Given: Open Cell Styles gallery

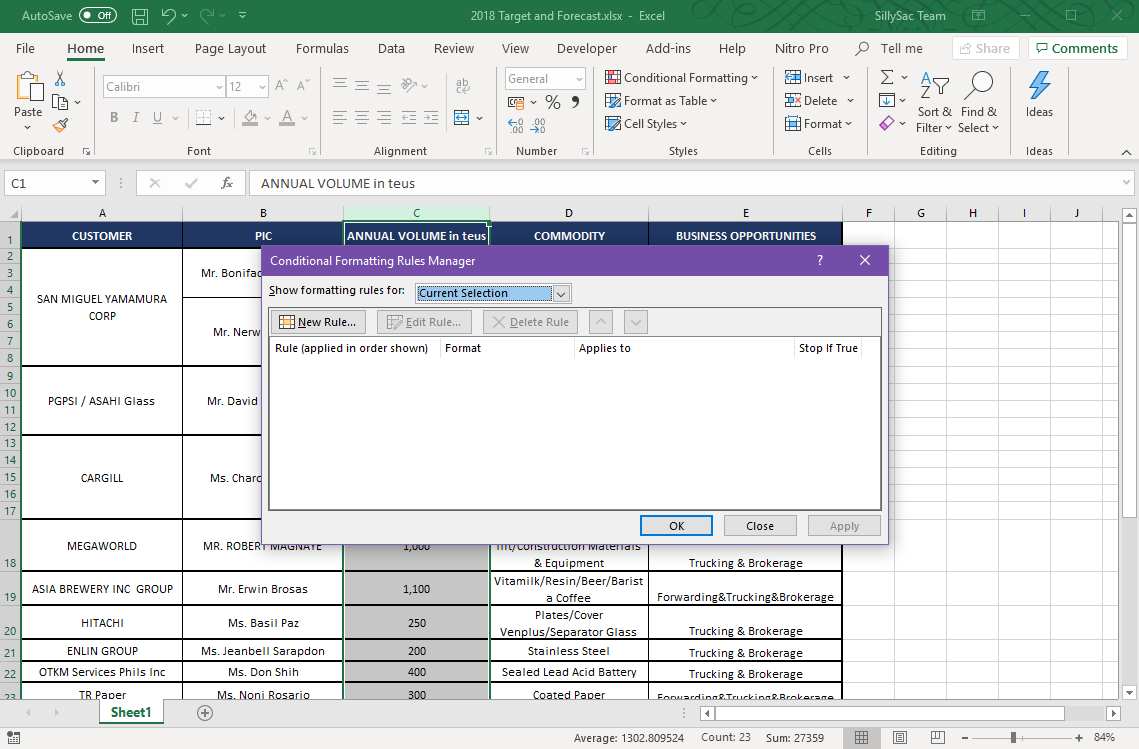Looking at the screenshot, I should point(645,123).
